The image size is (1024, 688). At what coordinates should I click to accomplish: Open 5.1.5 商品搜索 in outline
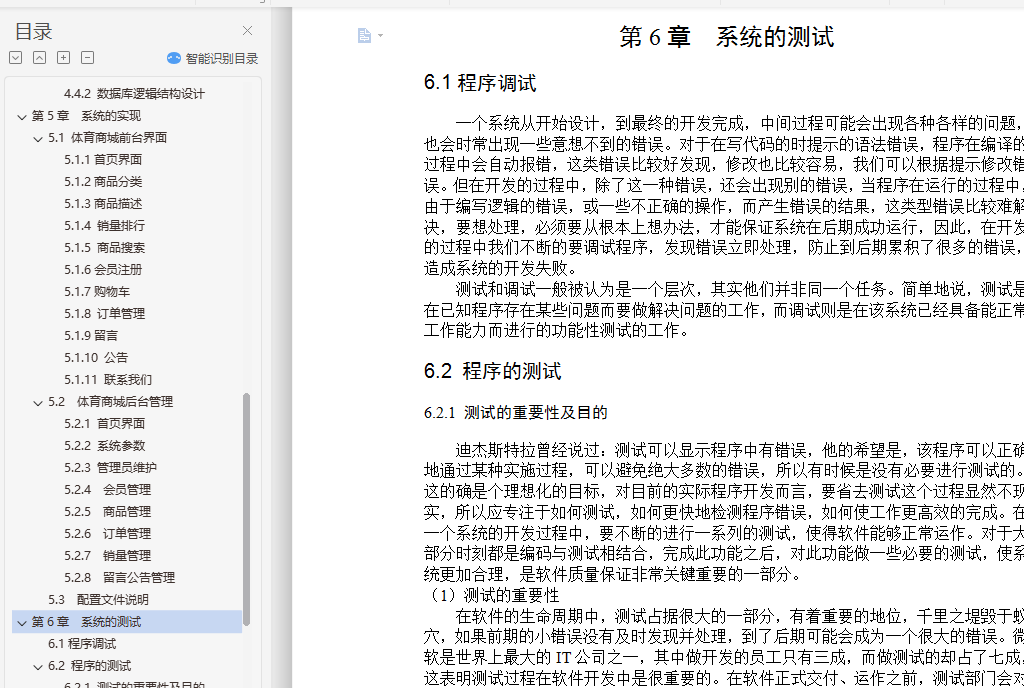[104, 247]
